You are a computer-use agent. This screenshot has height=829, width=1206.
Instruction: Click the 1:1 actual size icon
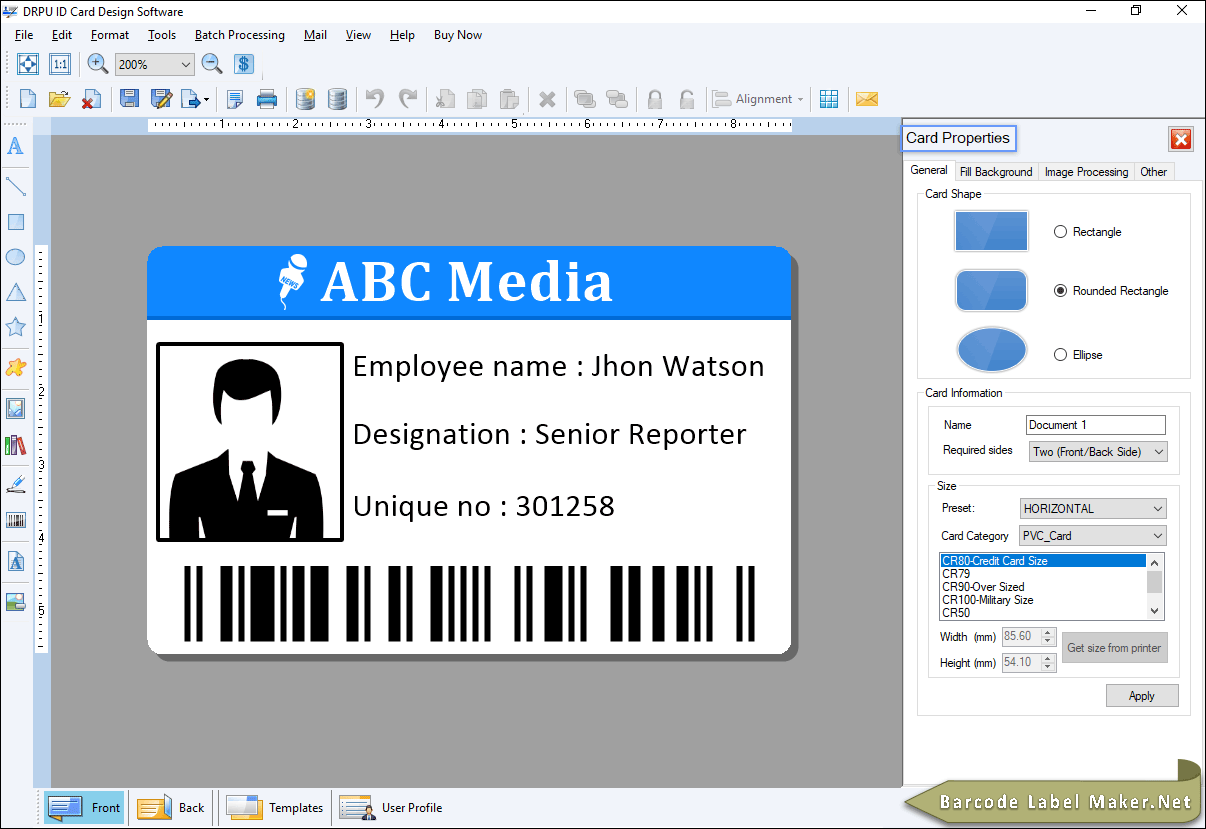click(60, 64)
